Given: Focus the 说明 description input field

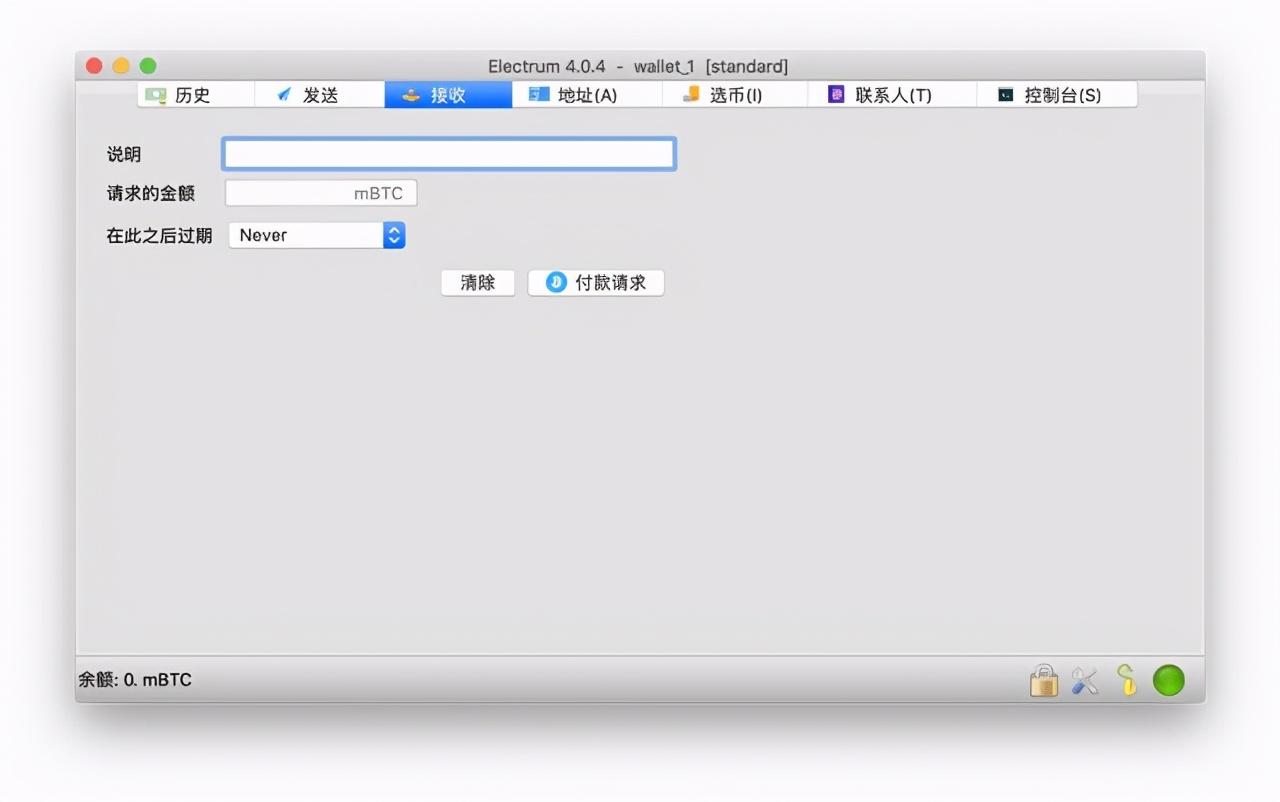Looking at the screenshot, I should 449,154.
